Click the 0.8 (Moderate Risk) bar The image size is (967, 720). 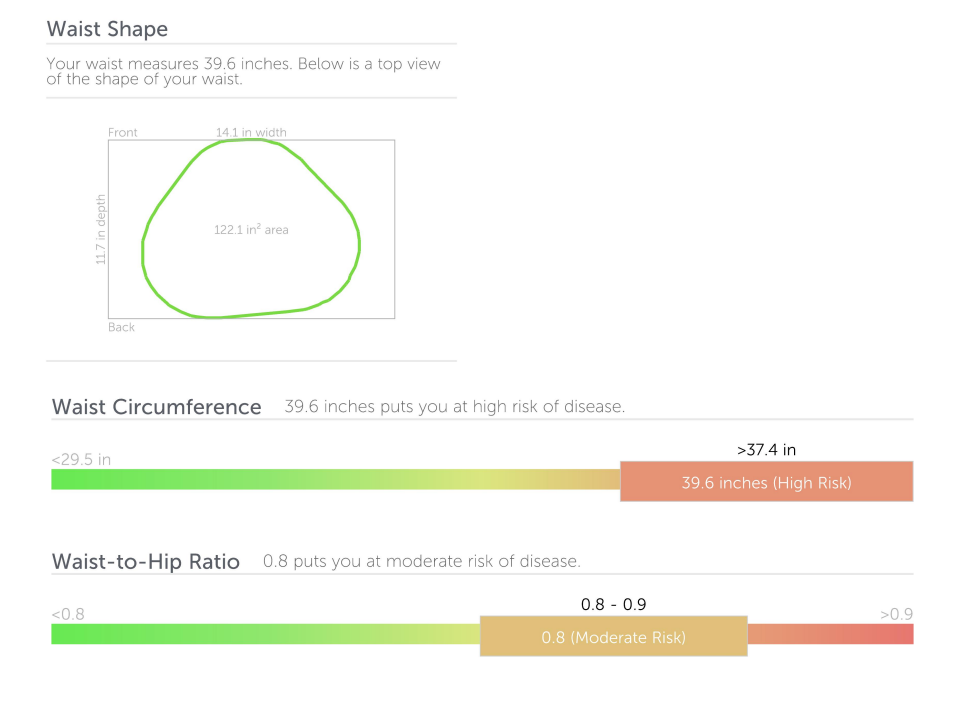pos(614,636)
